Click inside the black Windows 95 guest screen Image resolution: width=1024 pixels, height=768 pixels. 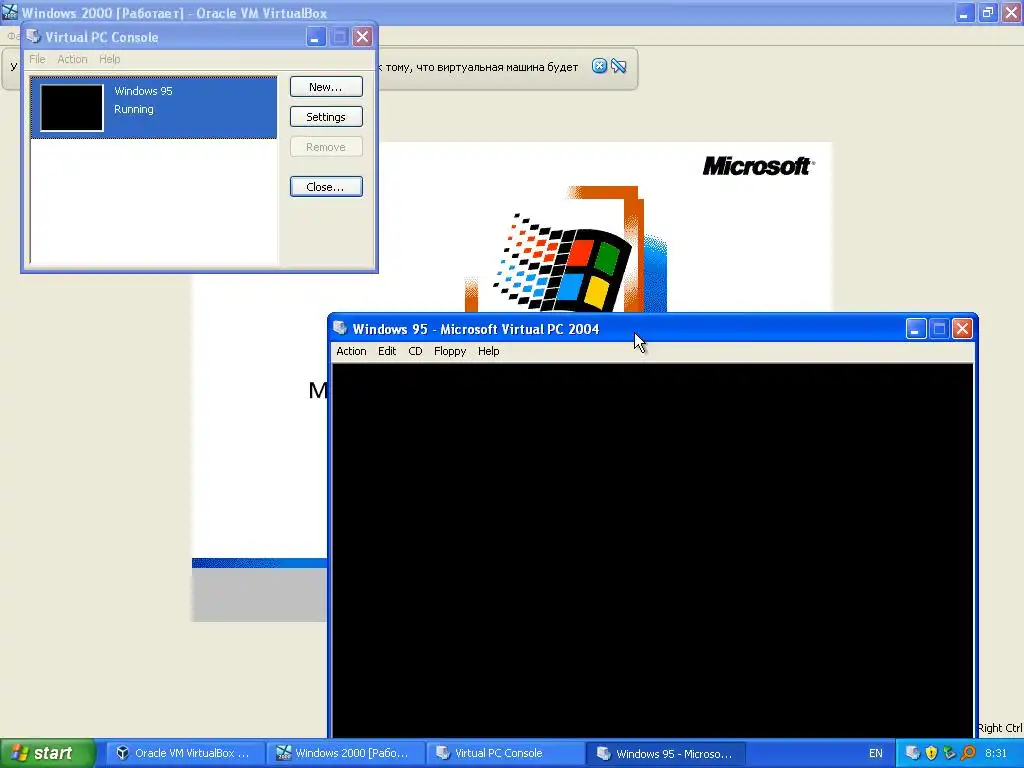[x=652, y=550]
